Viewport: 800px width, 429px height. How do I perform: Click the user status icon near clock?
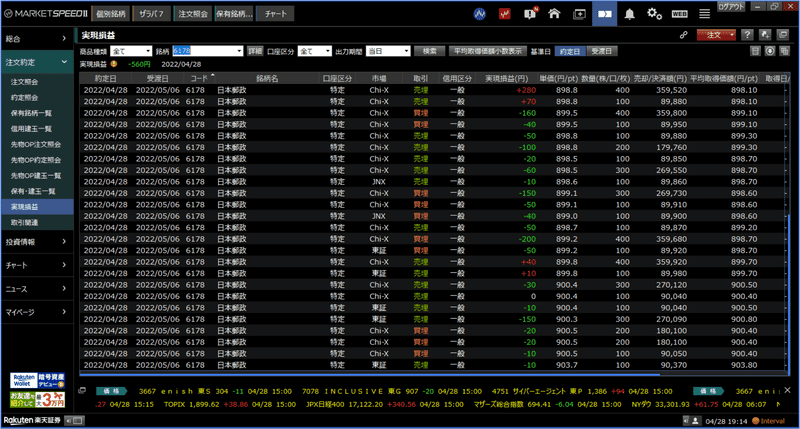coord(695,421)
